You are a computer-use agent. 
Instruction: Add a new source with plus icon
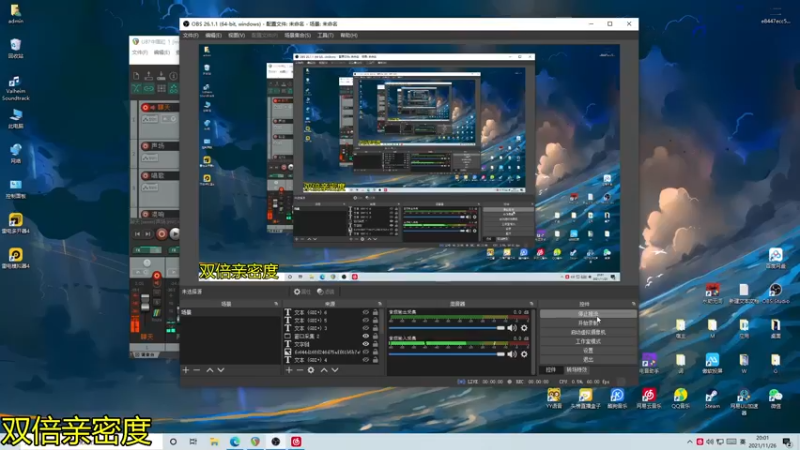click(289, 370)
